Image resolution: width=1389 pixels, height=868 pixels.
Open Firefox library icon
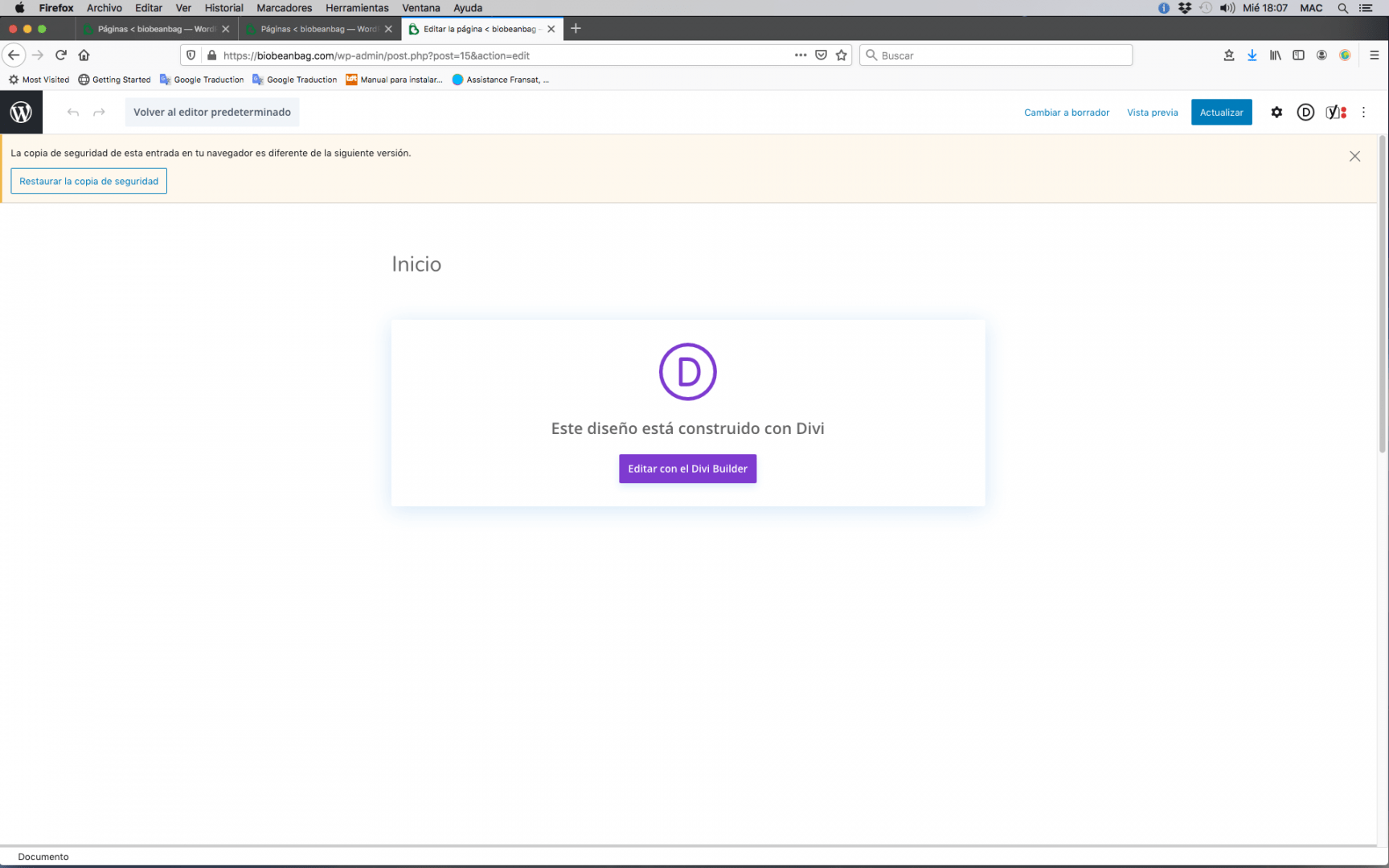1275,55
